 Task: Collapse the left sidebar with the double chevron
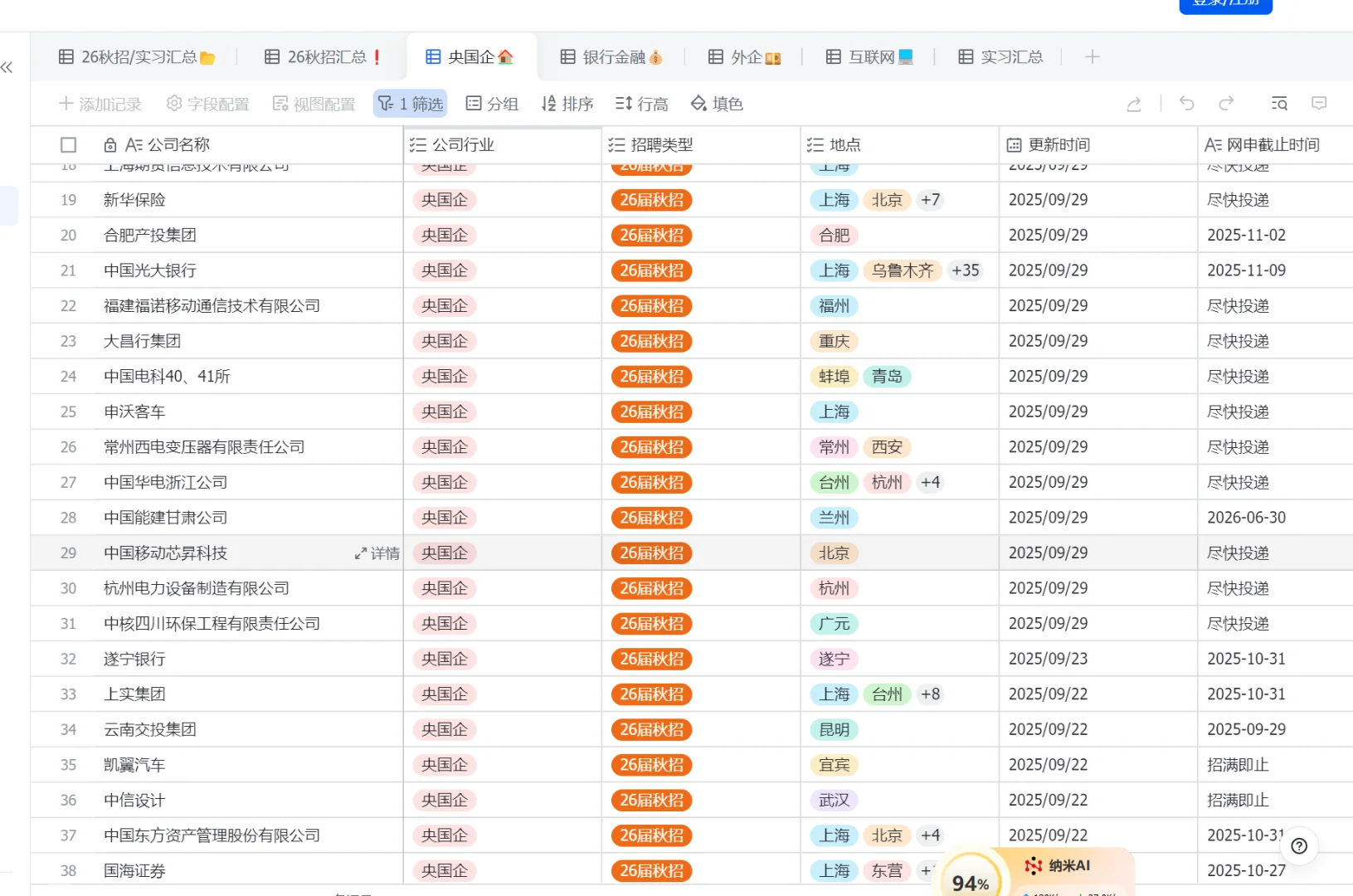pos(7,67)
